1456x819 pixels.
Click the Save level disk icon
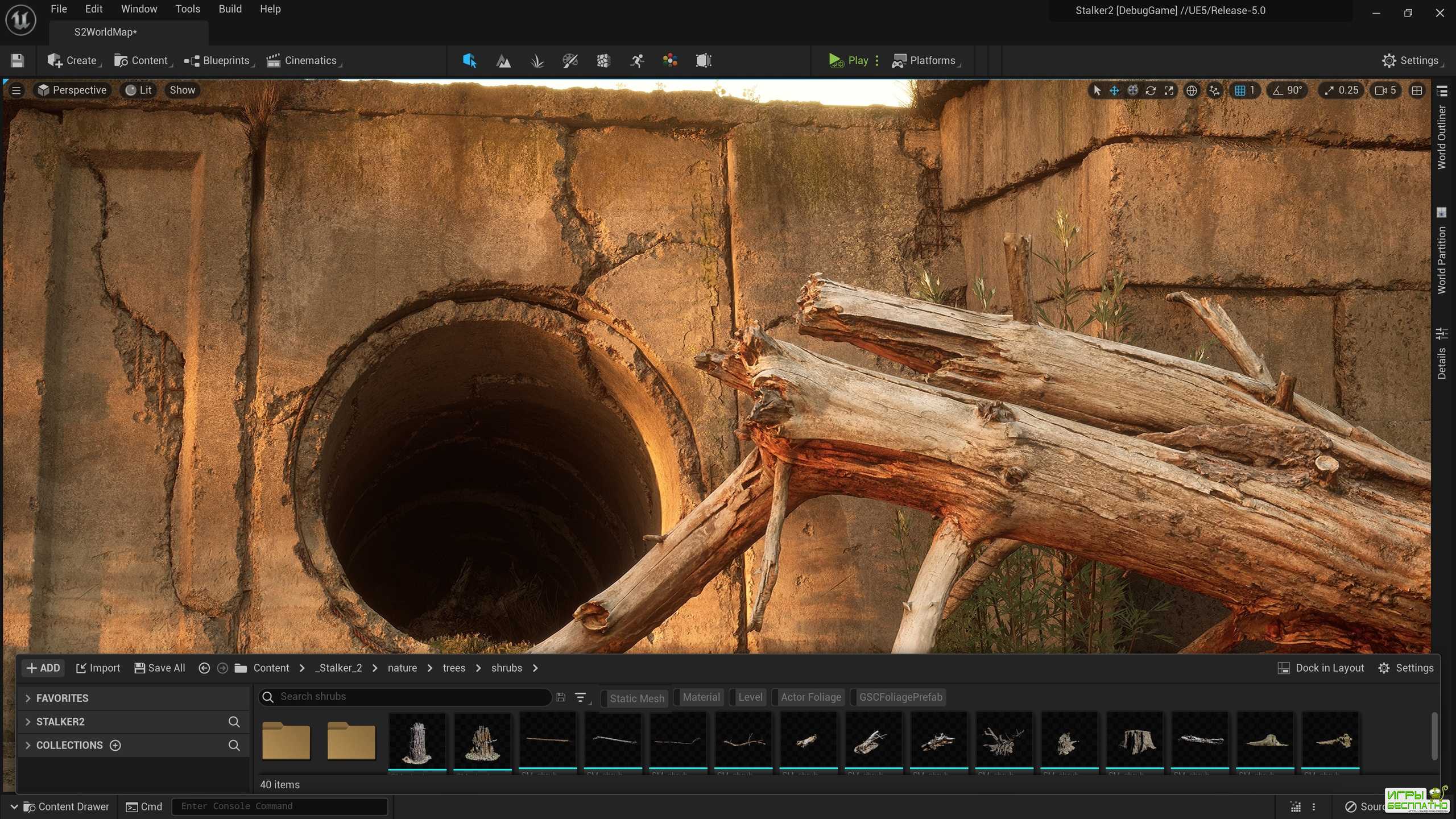click(17, 61)
